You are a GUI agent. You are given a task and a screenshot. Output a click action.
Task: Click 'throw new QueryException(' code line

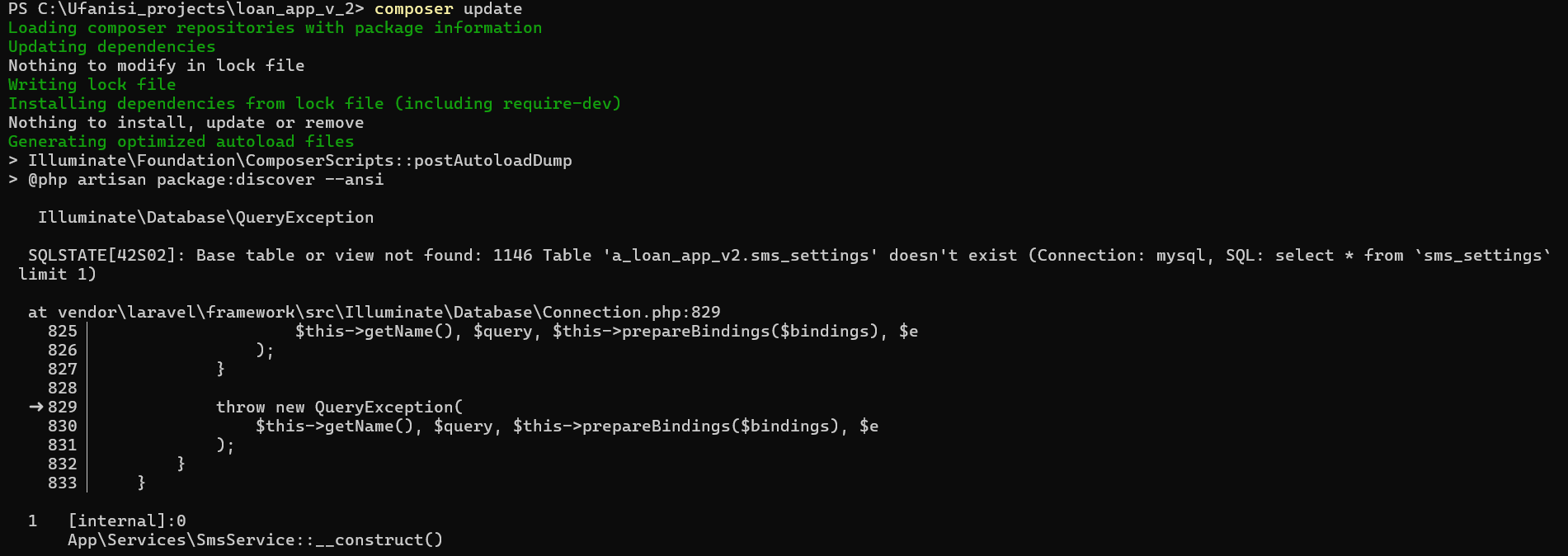pos(339,408)
